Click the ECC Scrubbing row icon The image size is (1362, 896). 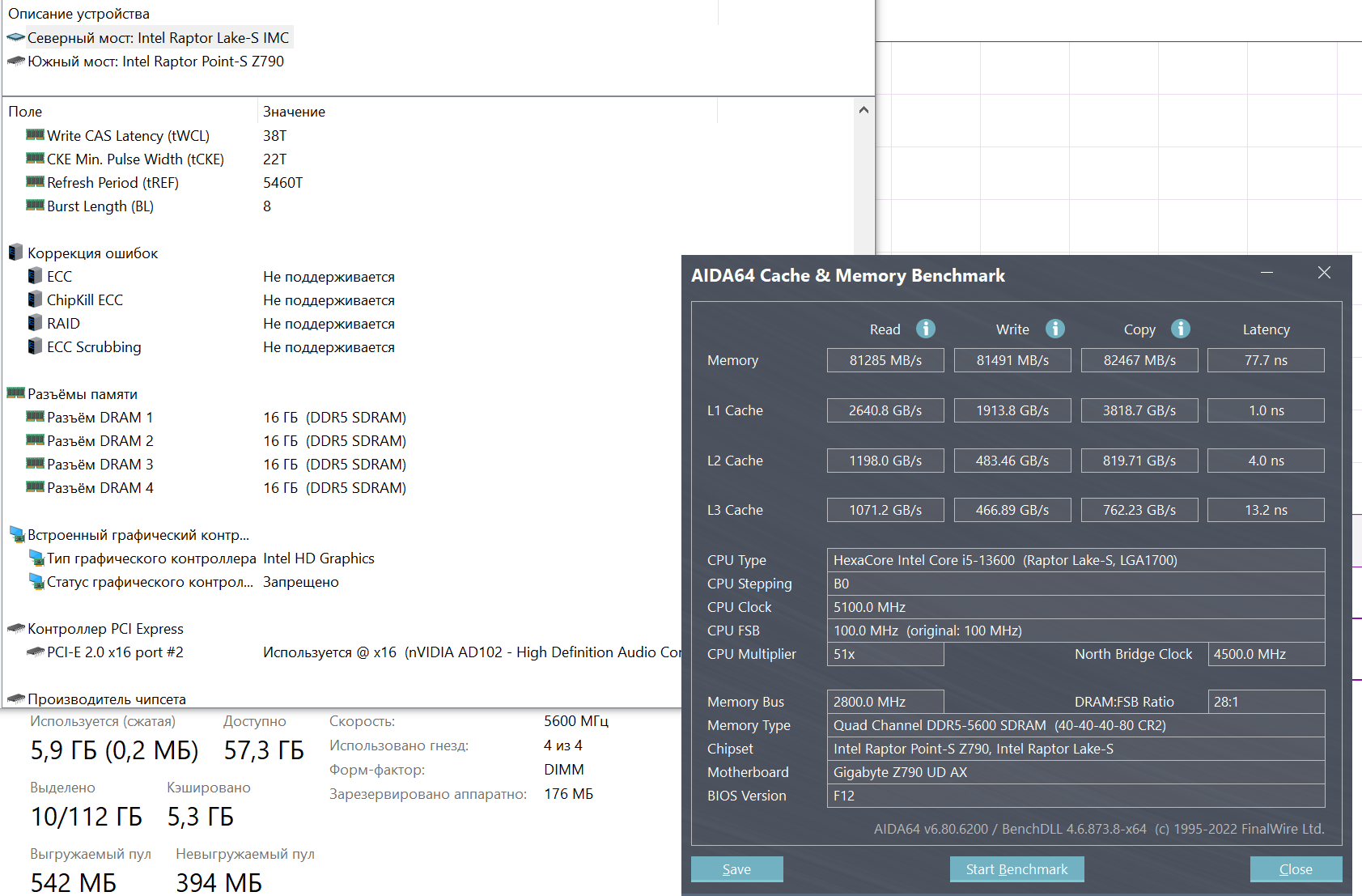35,346
